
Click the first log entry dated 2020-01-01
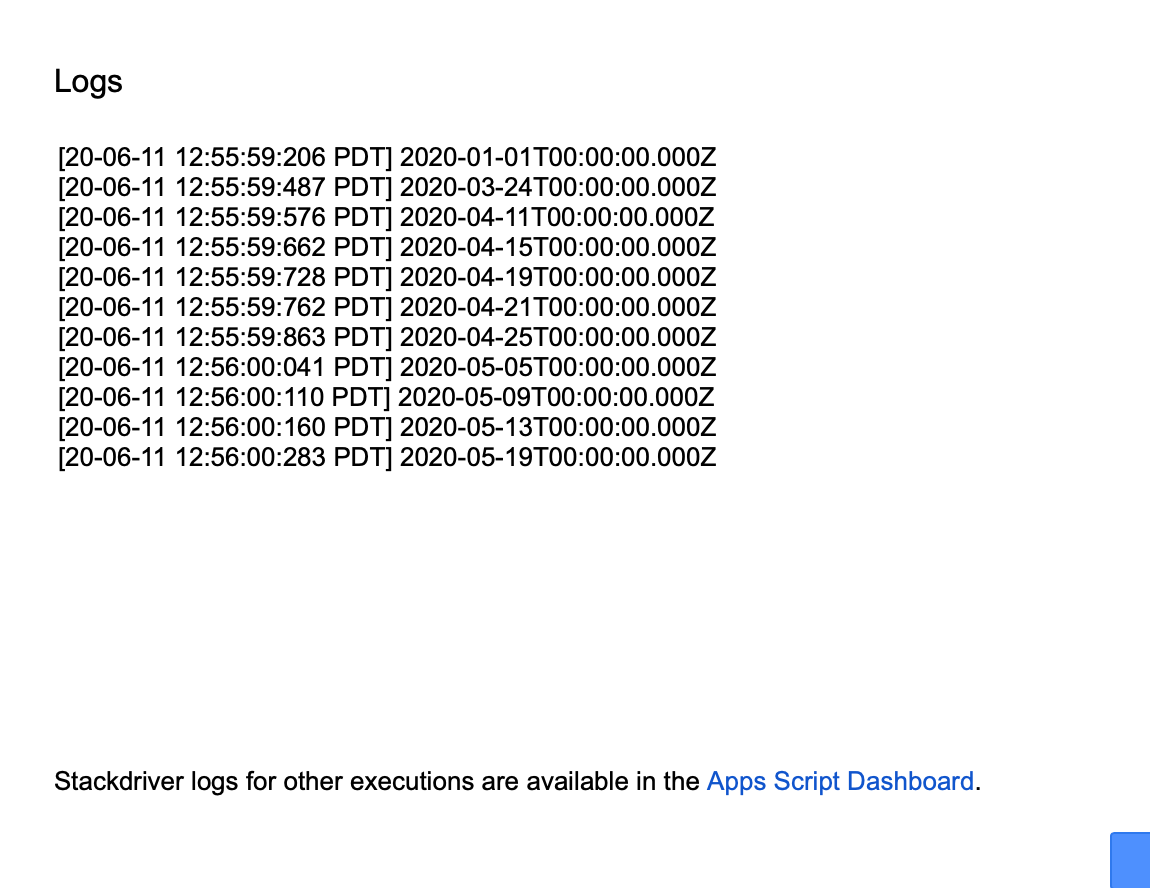(x=386, y=157)
